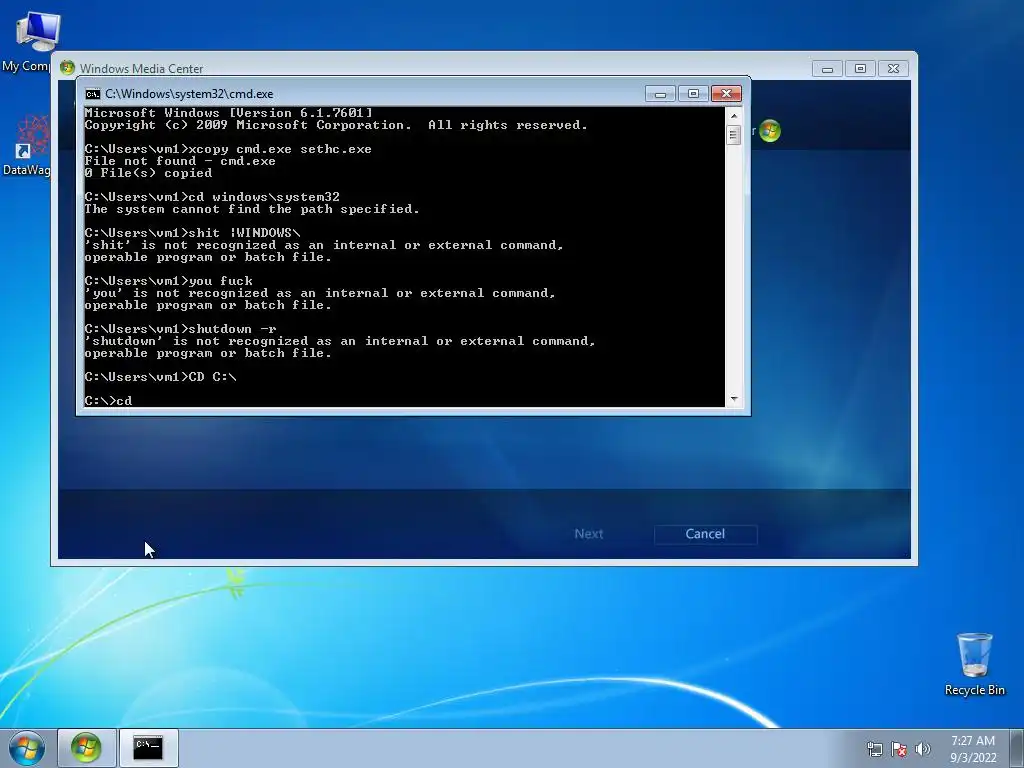Click the Windows Media Center title icon
This screenshot has height=768, width=1024.
click(67, 68)
